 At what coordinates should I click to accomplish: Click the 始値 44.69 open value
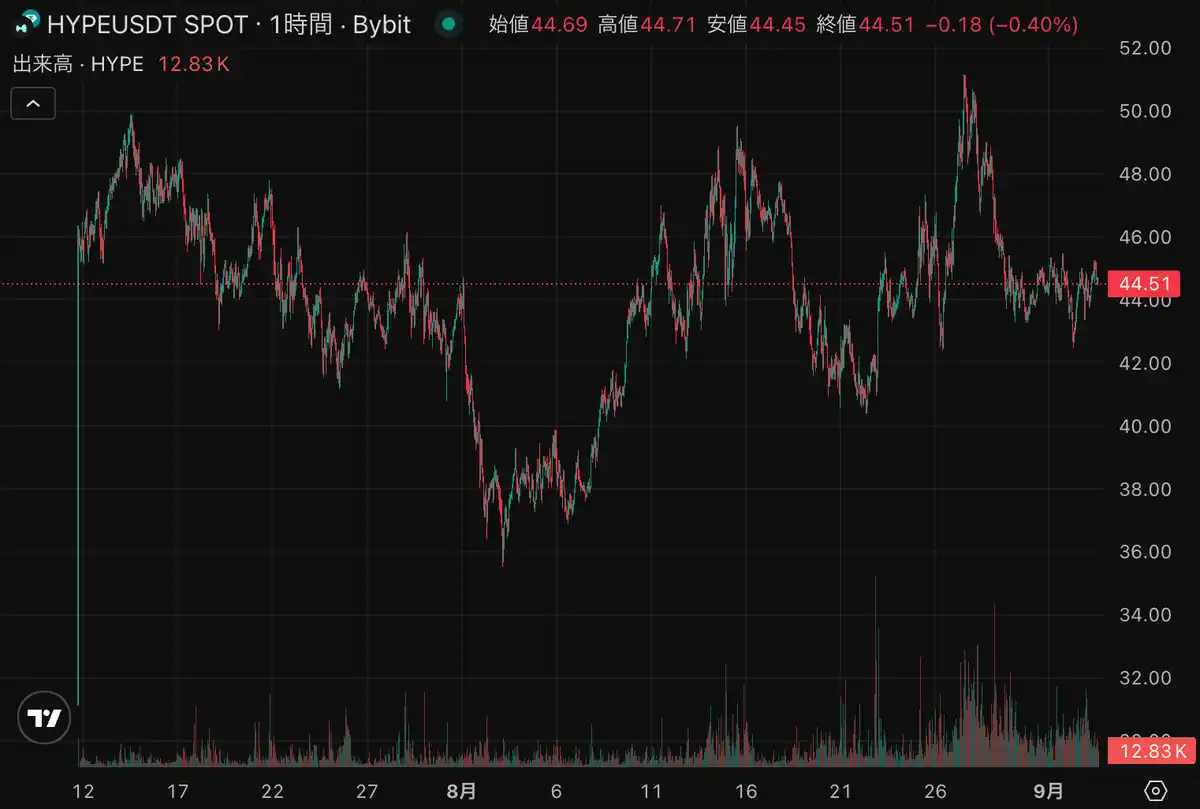[538, 24]
